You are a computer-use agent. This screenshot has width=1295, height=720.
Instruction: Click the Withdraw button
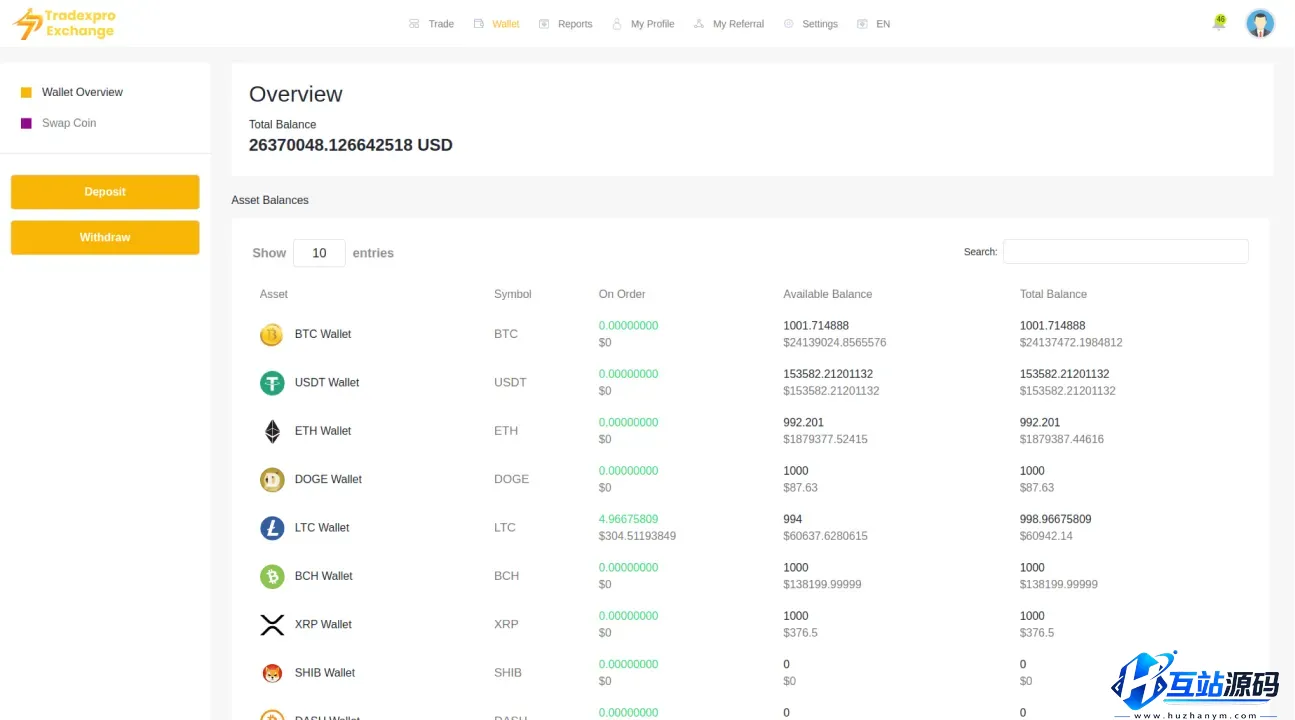point(105,238)
